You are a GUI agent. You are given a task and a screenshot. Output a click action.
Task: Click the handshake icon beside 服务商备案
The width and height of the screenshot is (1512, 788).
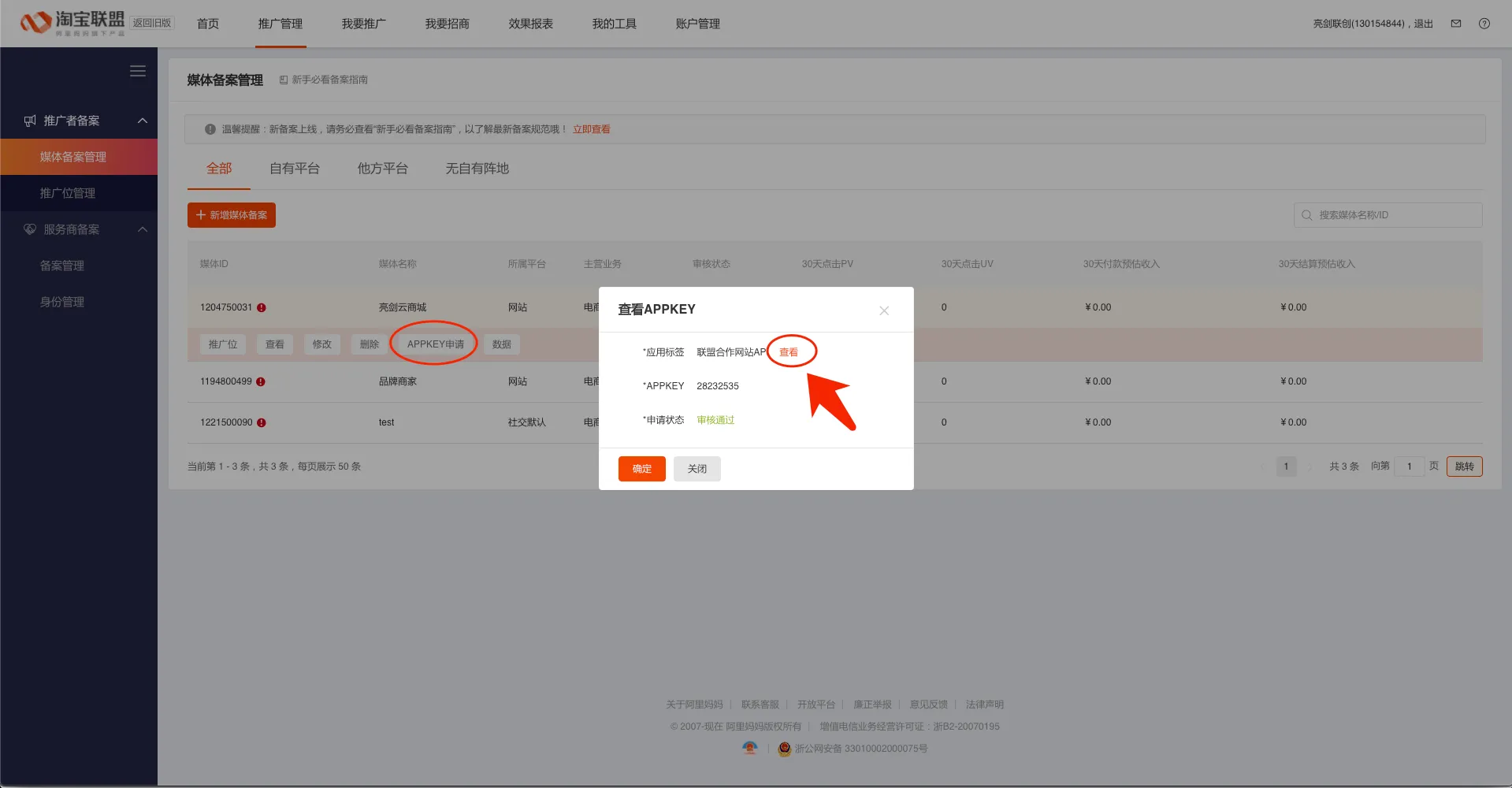click(30, 229)
